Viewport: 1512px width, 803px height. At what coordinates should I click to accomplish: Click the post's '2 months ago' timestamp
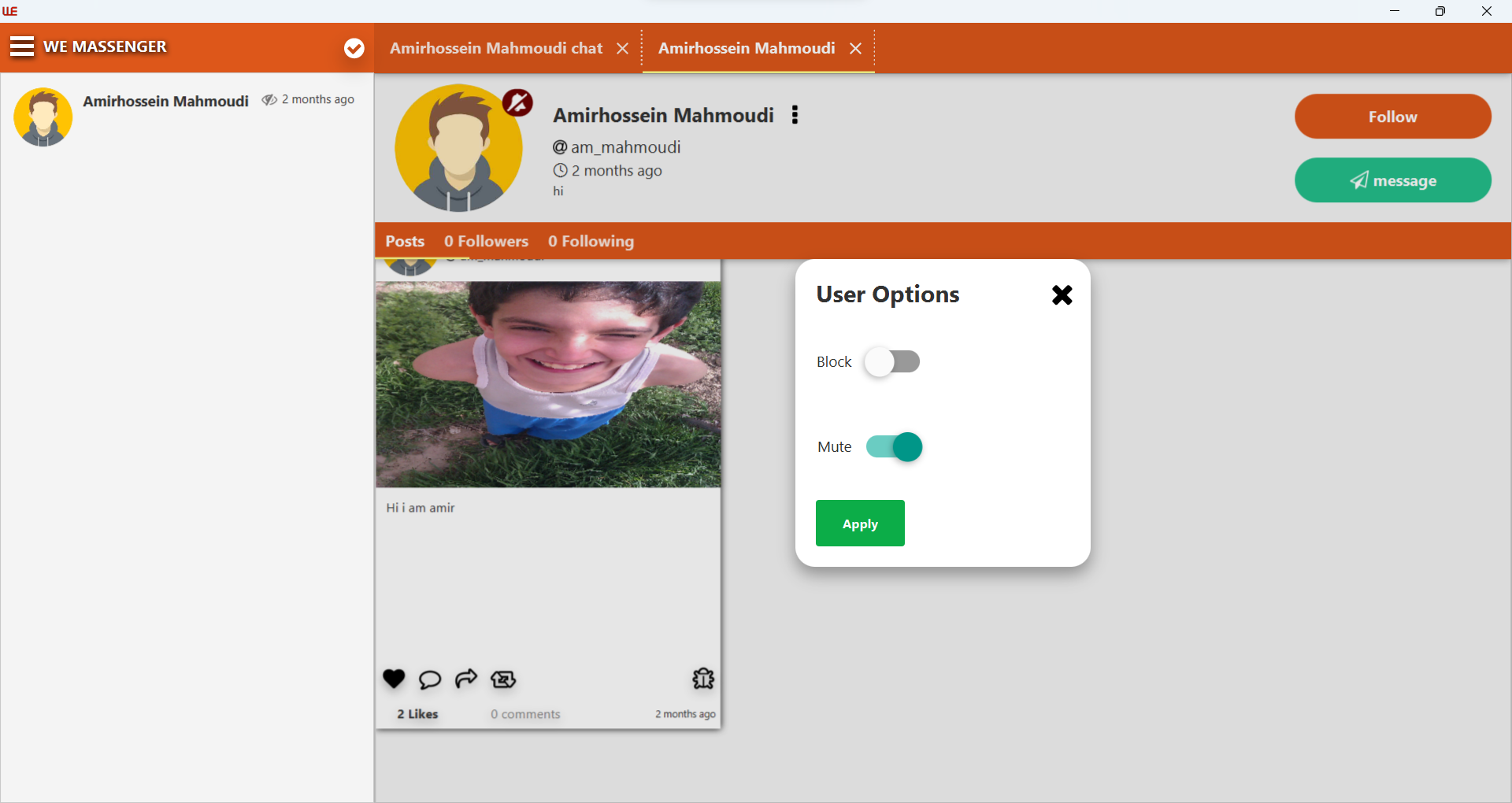[x=685, y=714]
